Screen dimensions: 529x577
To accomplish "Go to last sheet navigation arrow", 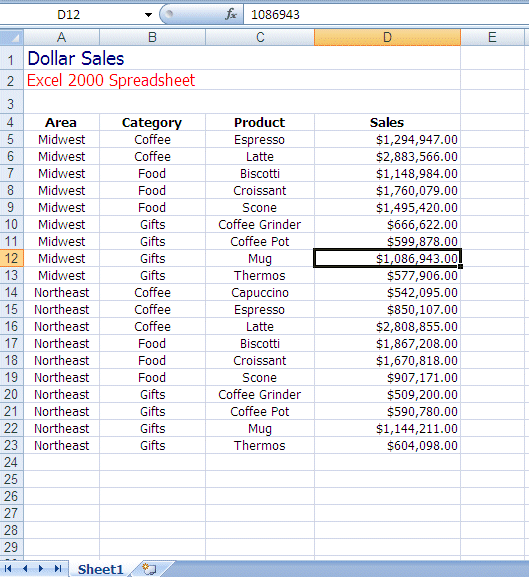I will pyautogui.click(x=58, y=569).
